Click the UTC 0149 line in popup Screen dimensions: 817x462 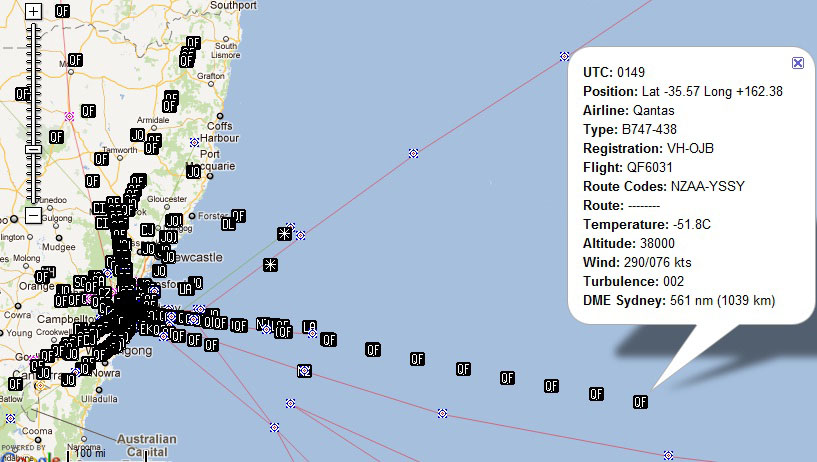(614, 72)
